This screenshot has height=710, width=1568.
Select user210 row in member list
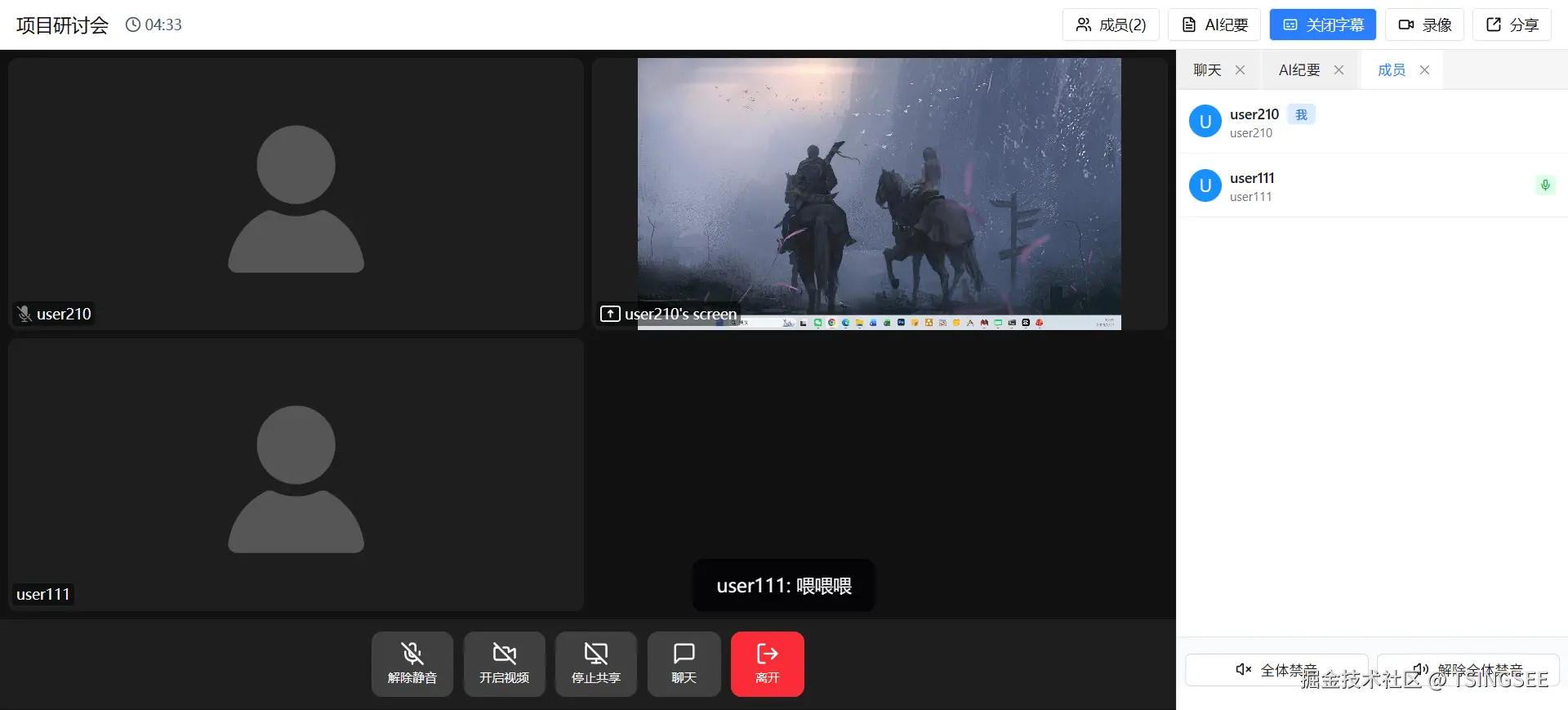pyautogui.click(x=1372, y=122)
